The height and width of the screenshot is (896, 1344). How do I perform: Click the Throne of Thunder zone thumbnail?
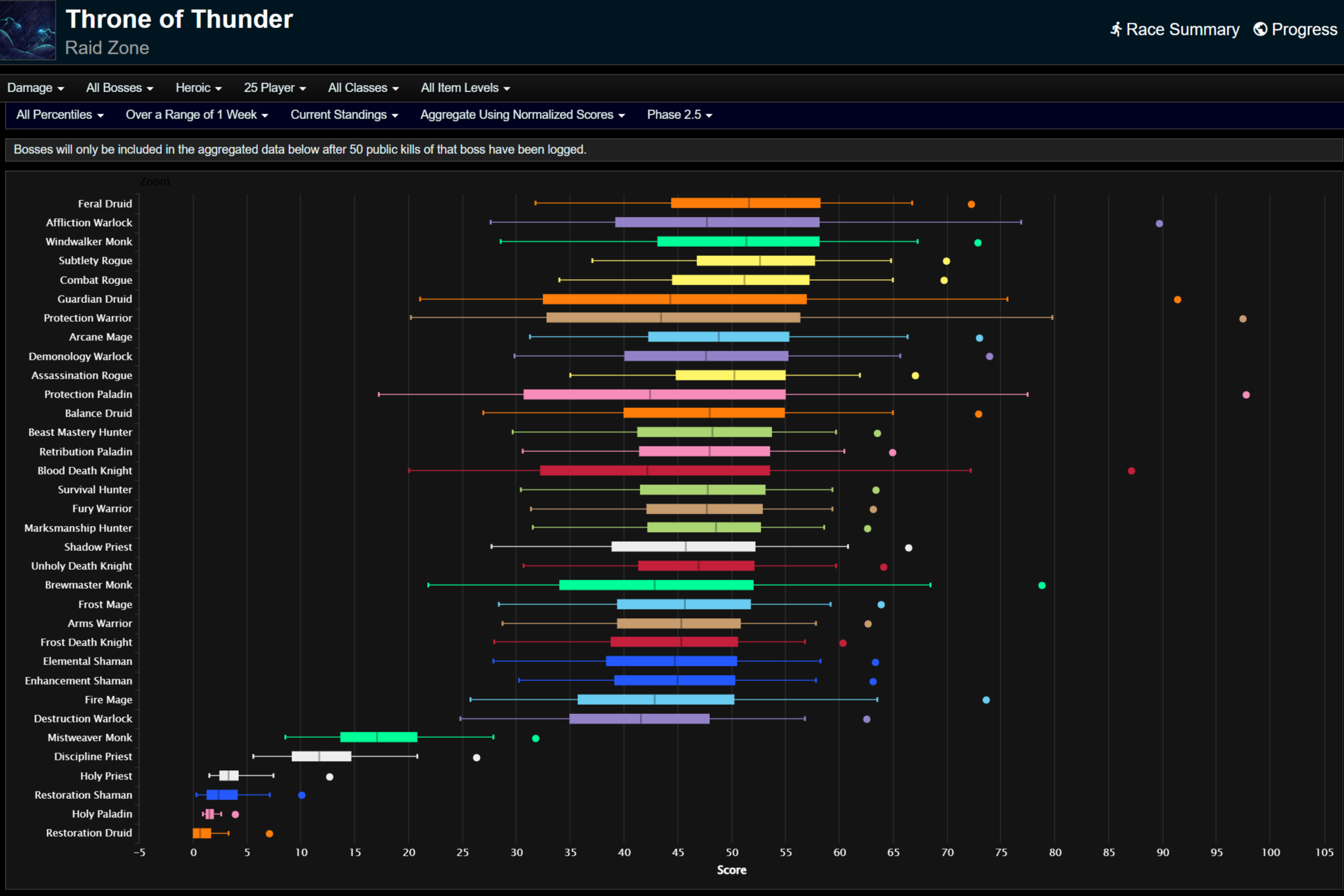28,30
